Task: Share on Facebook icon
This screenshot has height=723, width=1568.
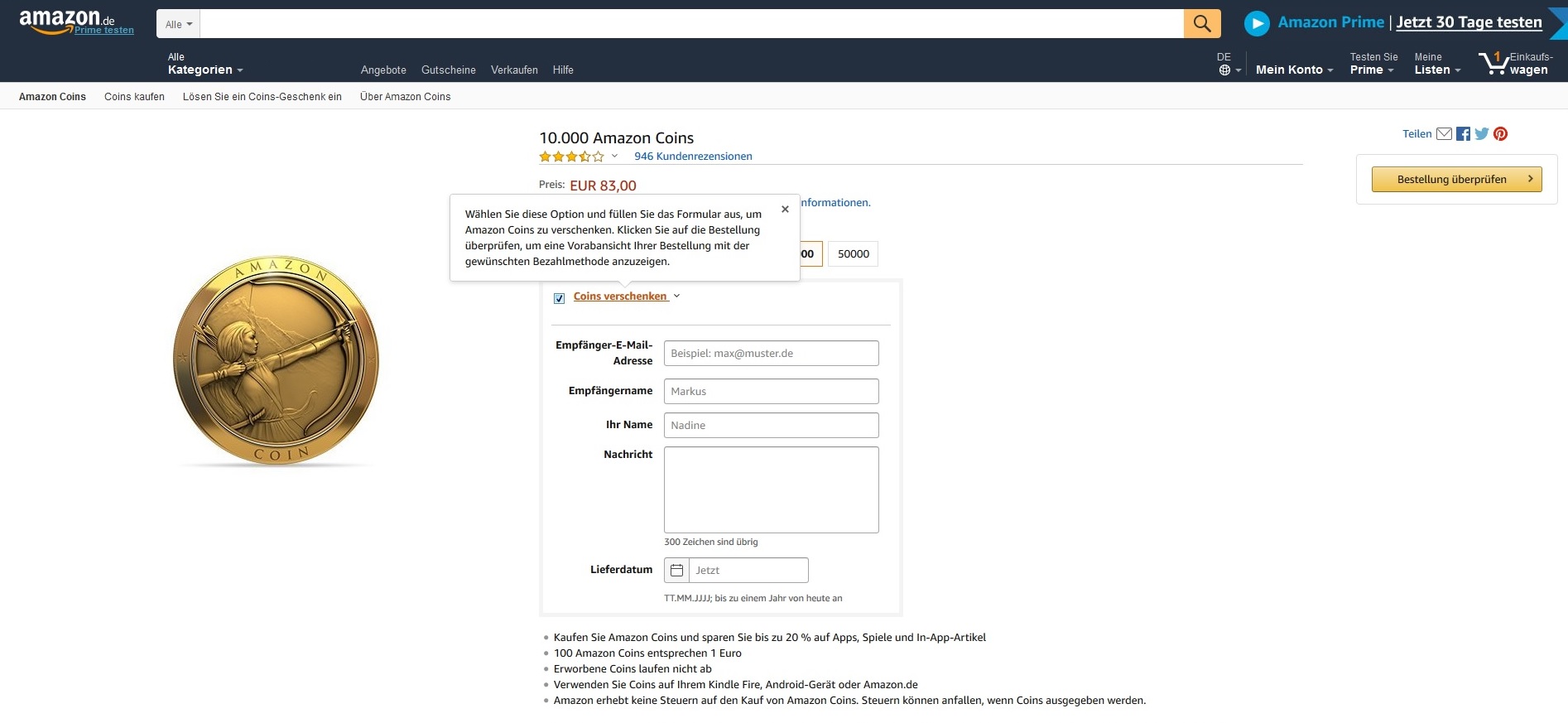Action: click(1463, 134)
